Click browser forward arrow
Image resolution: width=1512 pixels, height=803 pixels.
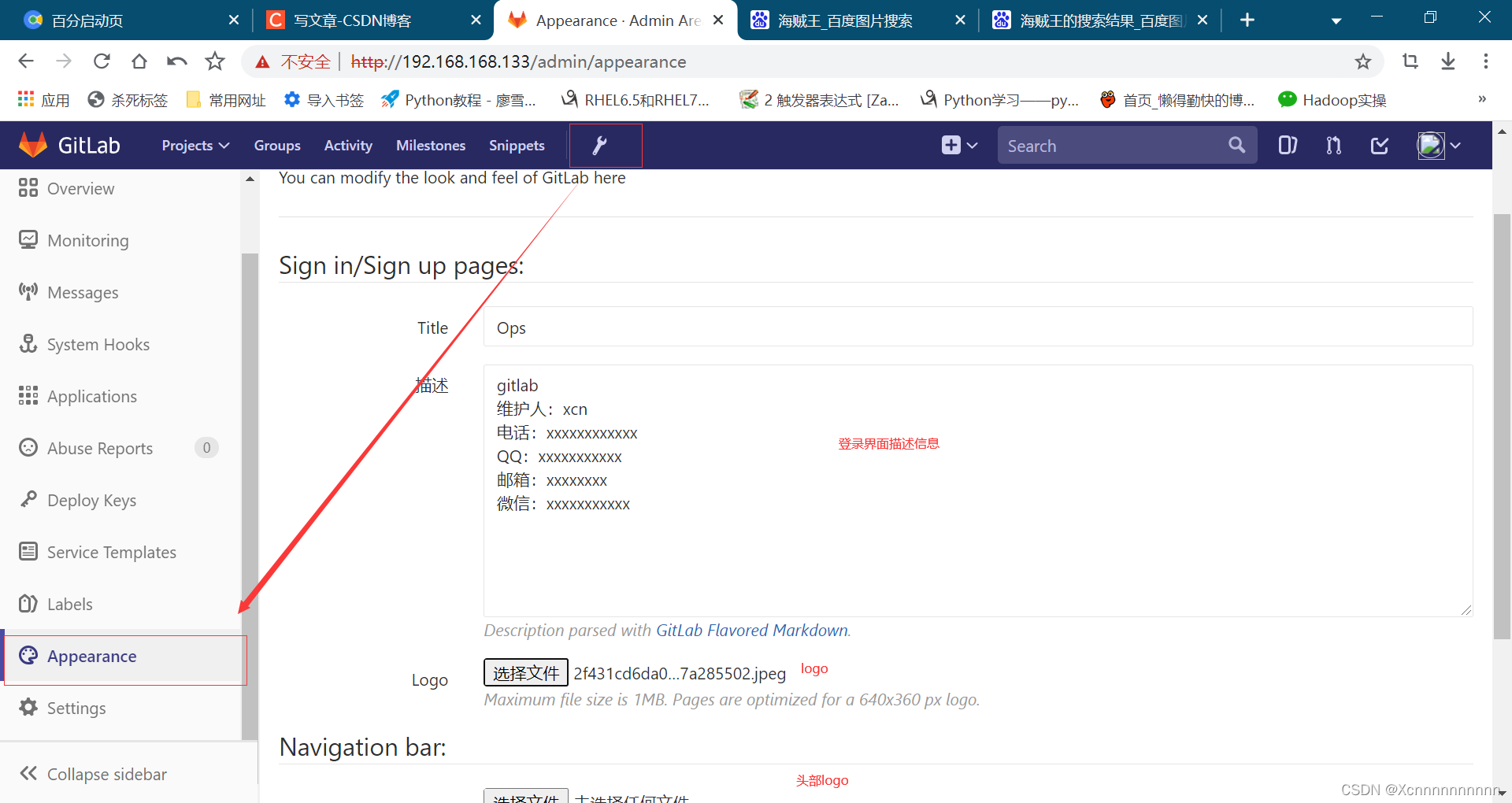point(64,61)
